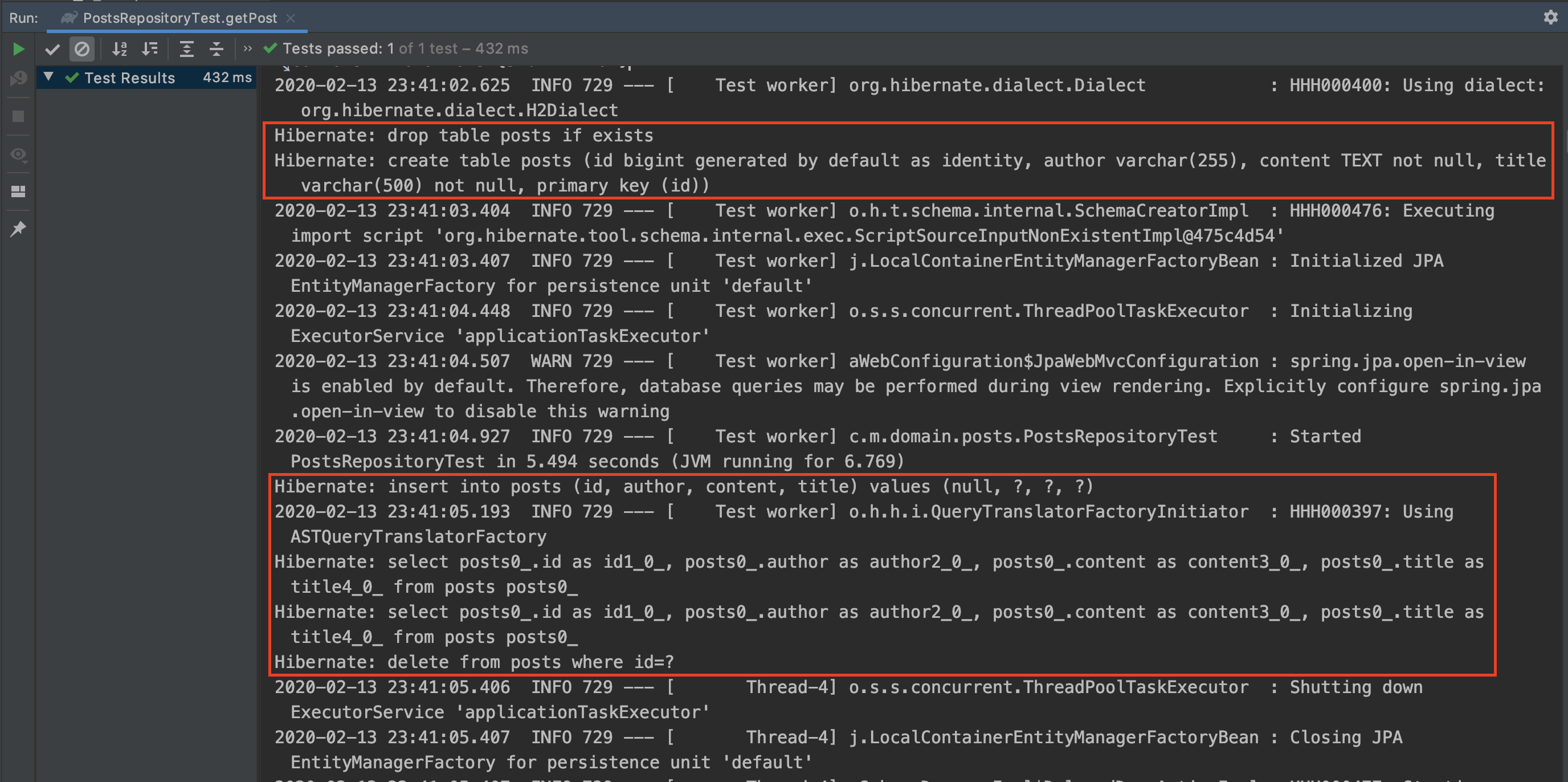
Task: Click the green Rerun test button
Action: click(18, 48)
